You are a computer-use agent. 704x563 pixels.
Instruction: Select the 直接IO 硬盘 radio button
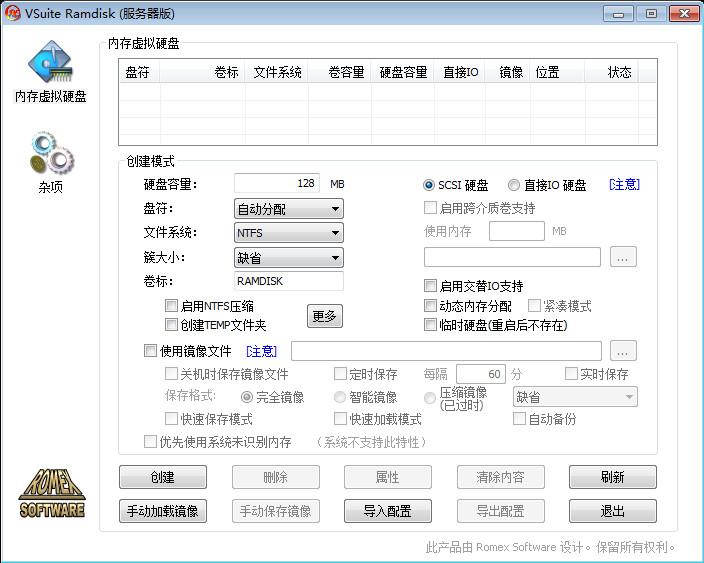pos(514,185)
